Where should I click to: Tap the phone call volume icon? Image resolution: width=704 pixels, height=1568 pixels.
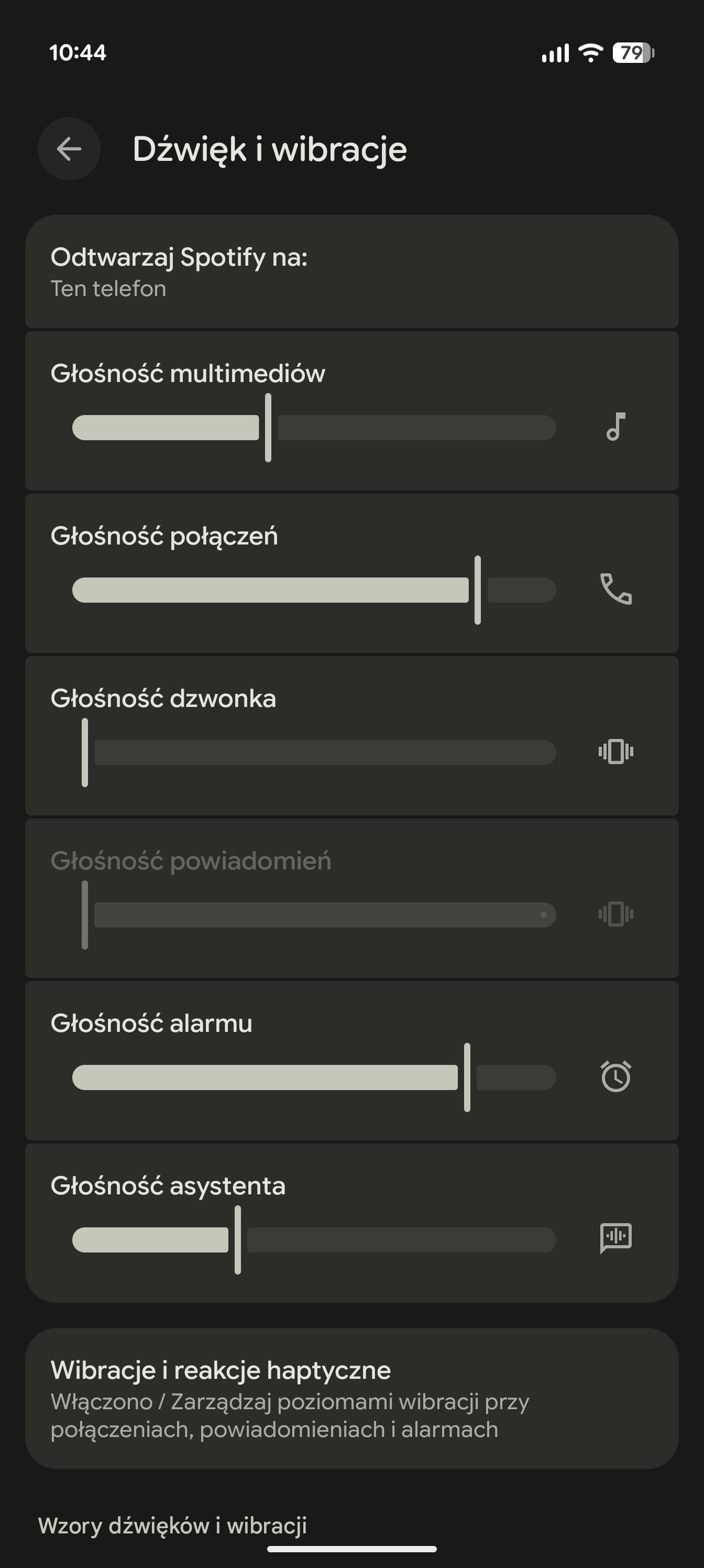pos(616,589)
